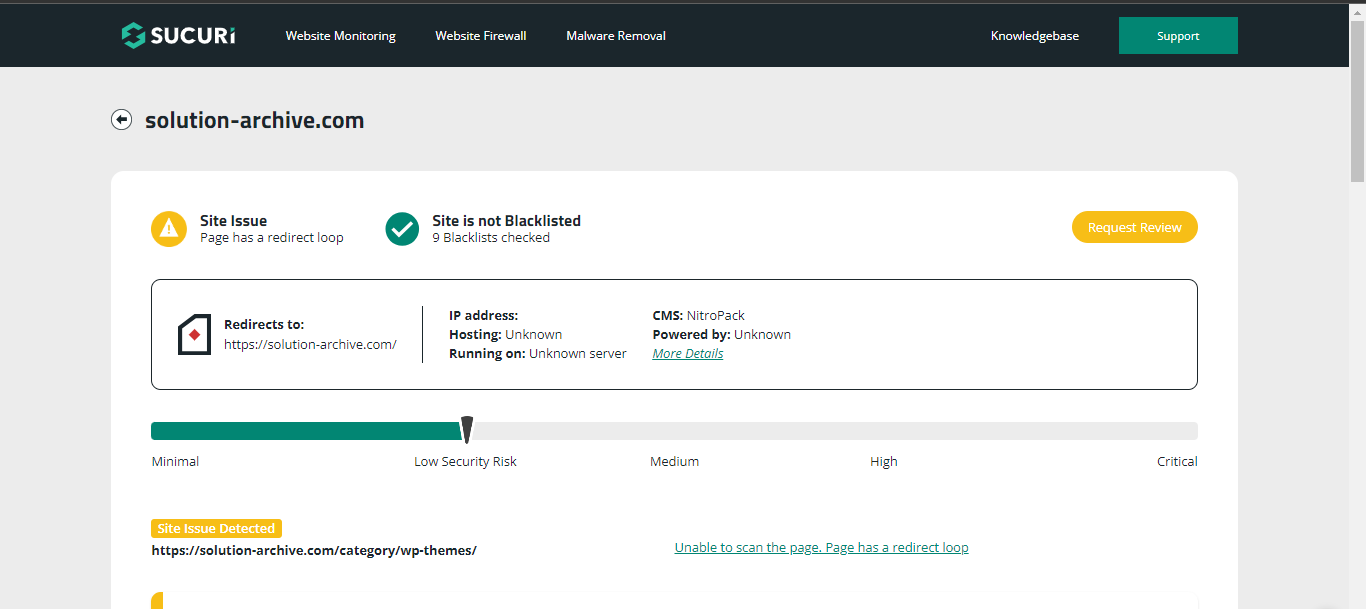
Task: Click the 'Minimal' risk label
Action: 175,461
